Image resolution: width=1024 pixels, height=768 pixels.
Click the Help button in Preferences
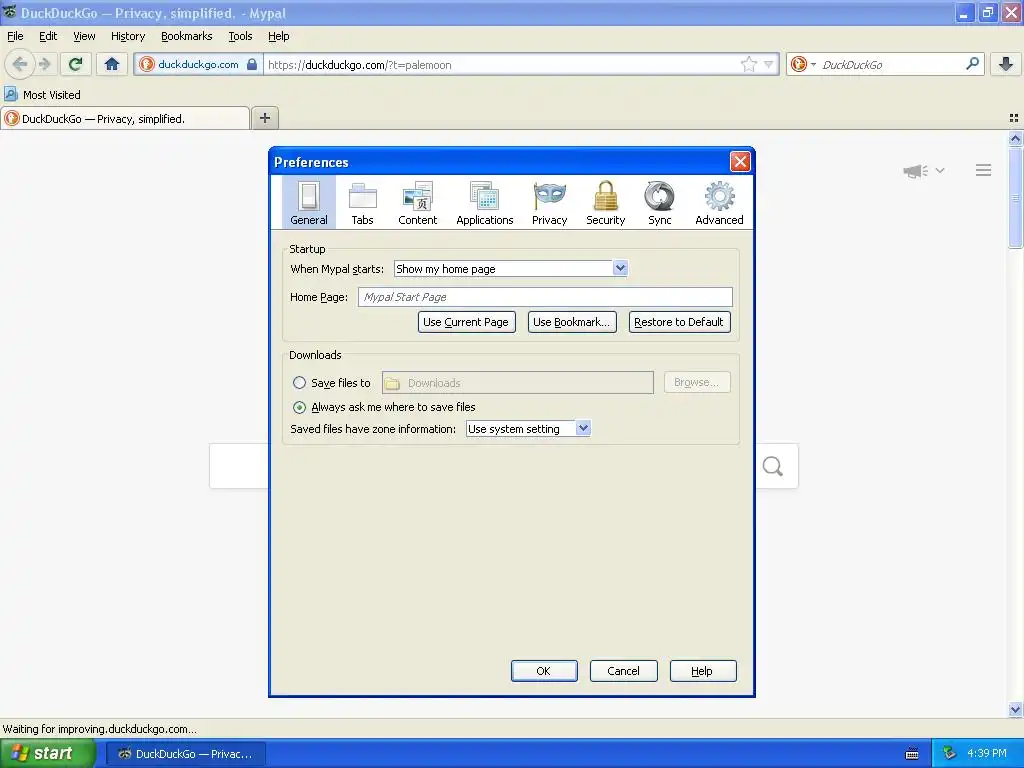703,671
